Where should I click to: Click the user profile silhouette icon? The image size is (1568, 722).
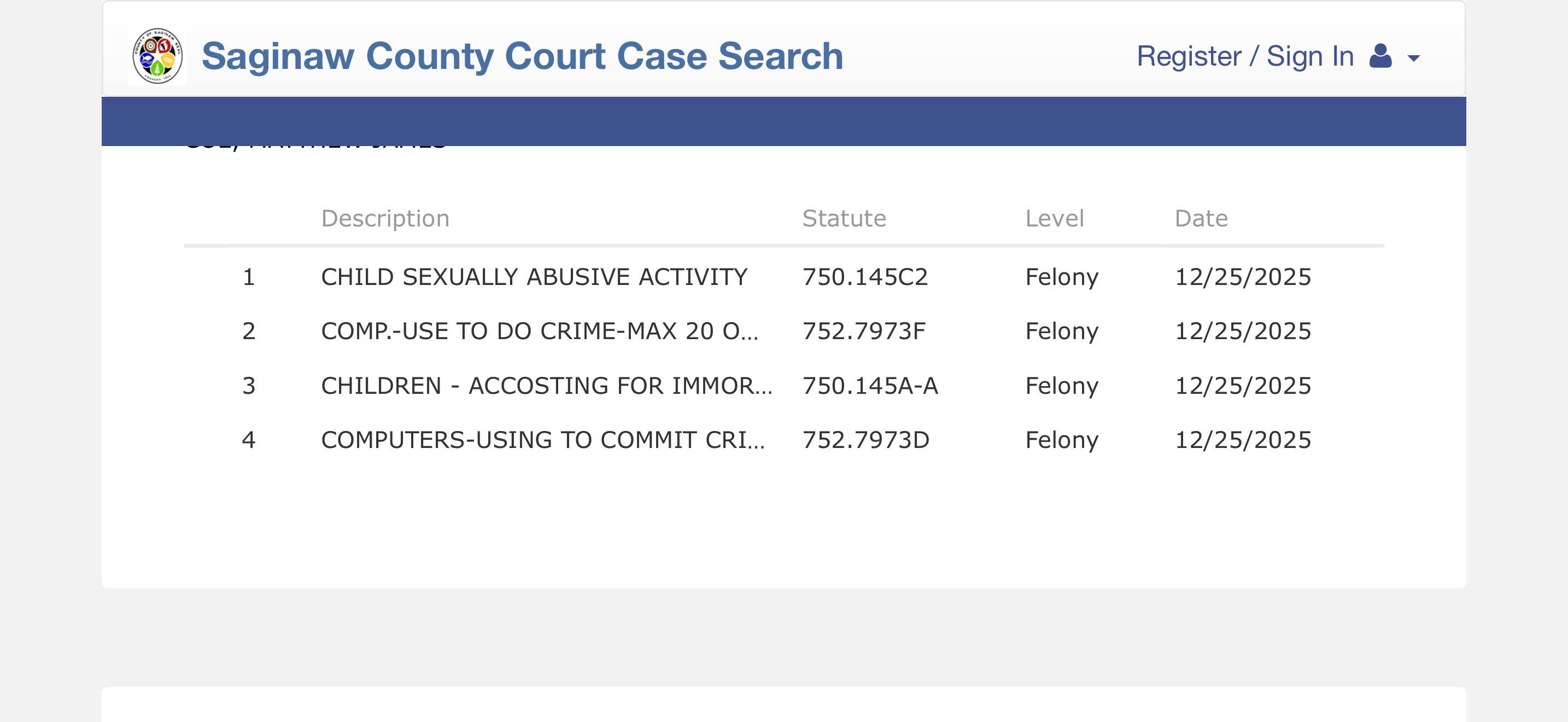[1380, 57]
